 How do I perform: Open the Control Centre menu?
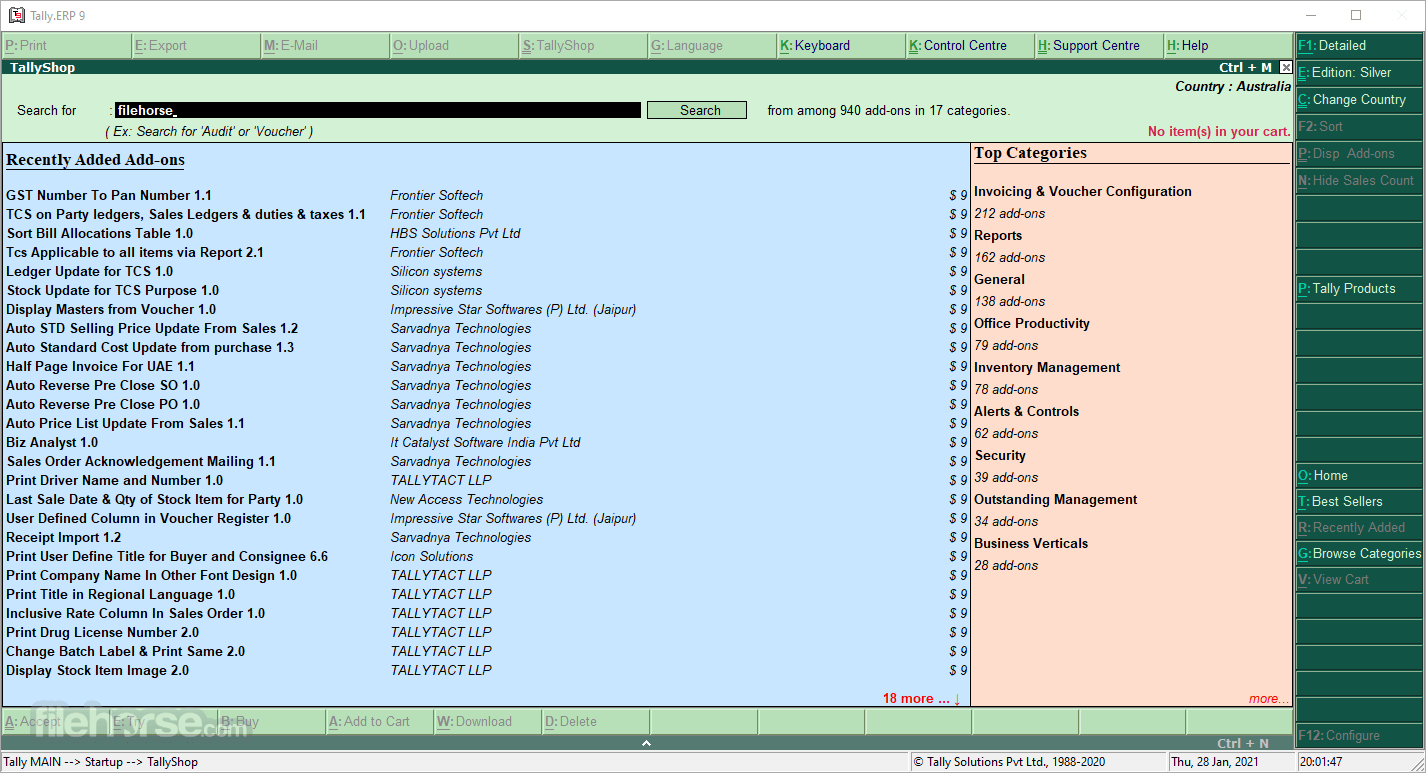coord(970,46)
